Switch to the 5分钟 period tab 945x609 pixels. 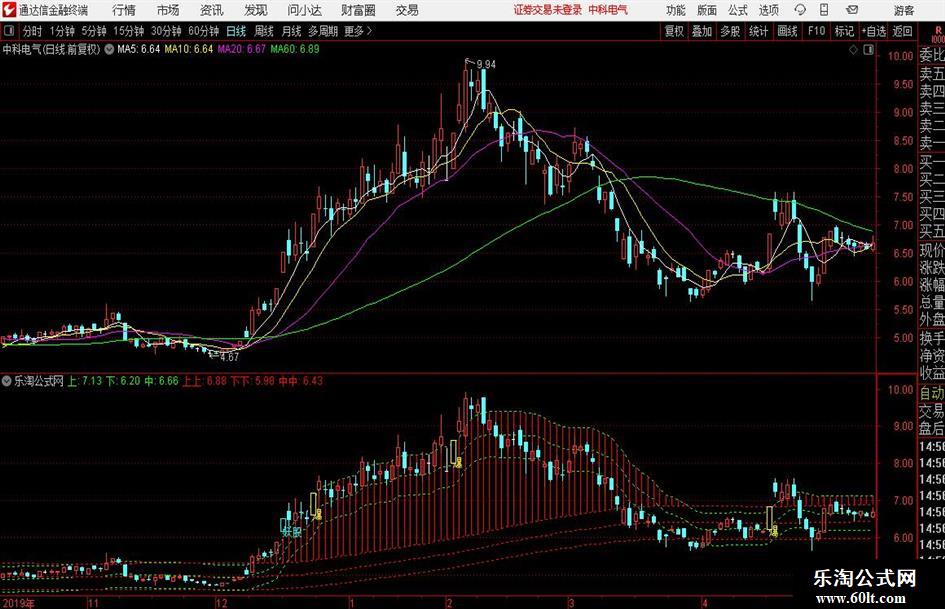pos(94,31)
